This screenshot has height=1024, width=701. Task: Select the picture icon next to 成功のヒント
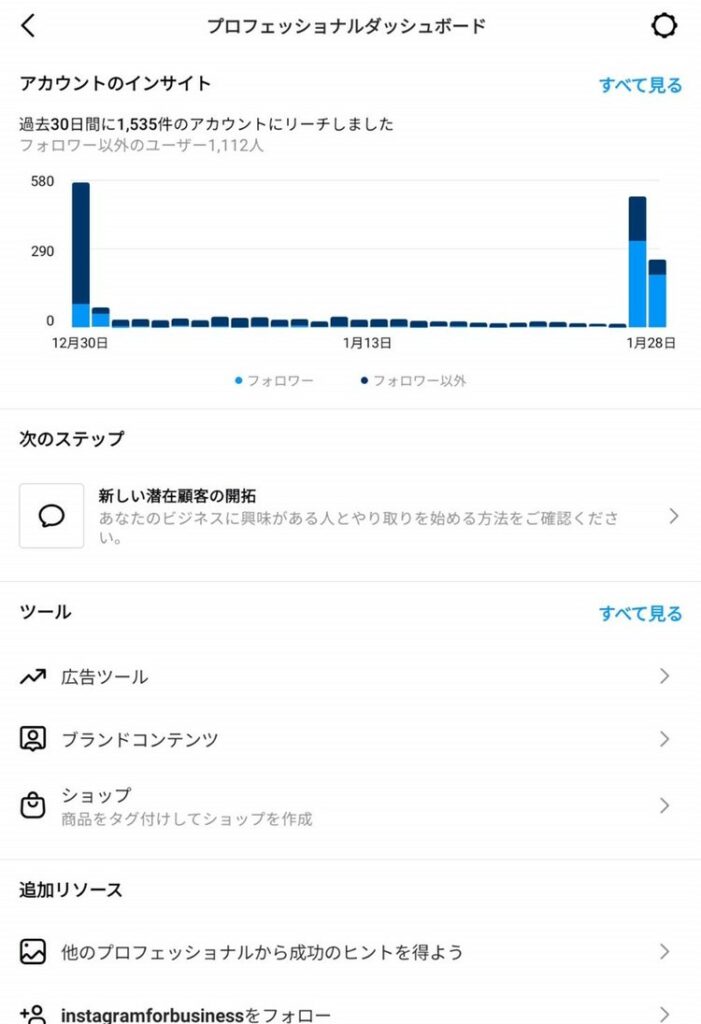click(33, 953)
